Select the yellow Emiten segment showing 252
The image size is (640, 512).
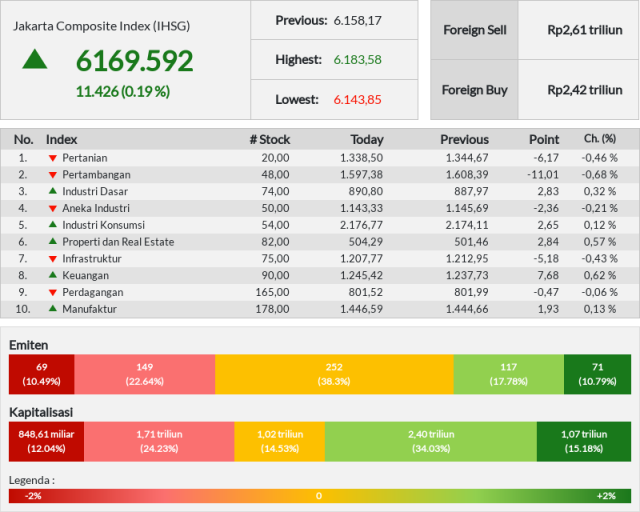coord(334,374)
